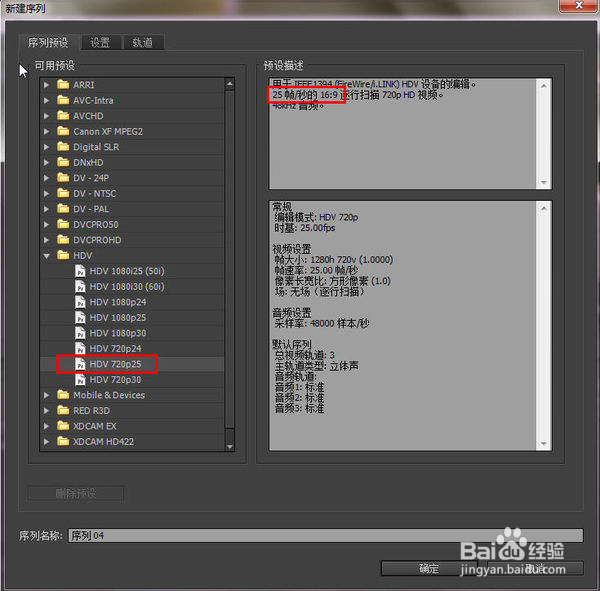Collapse the HDV preset folder

[x=46, y=256]
